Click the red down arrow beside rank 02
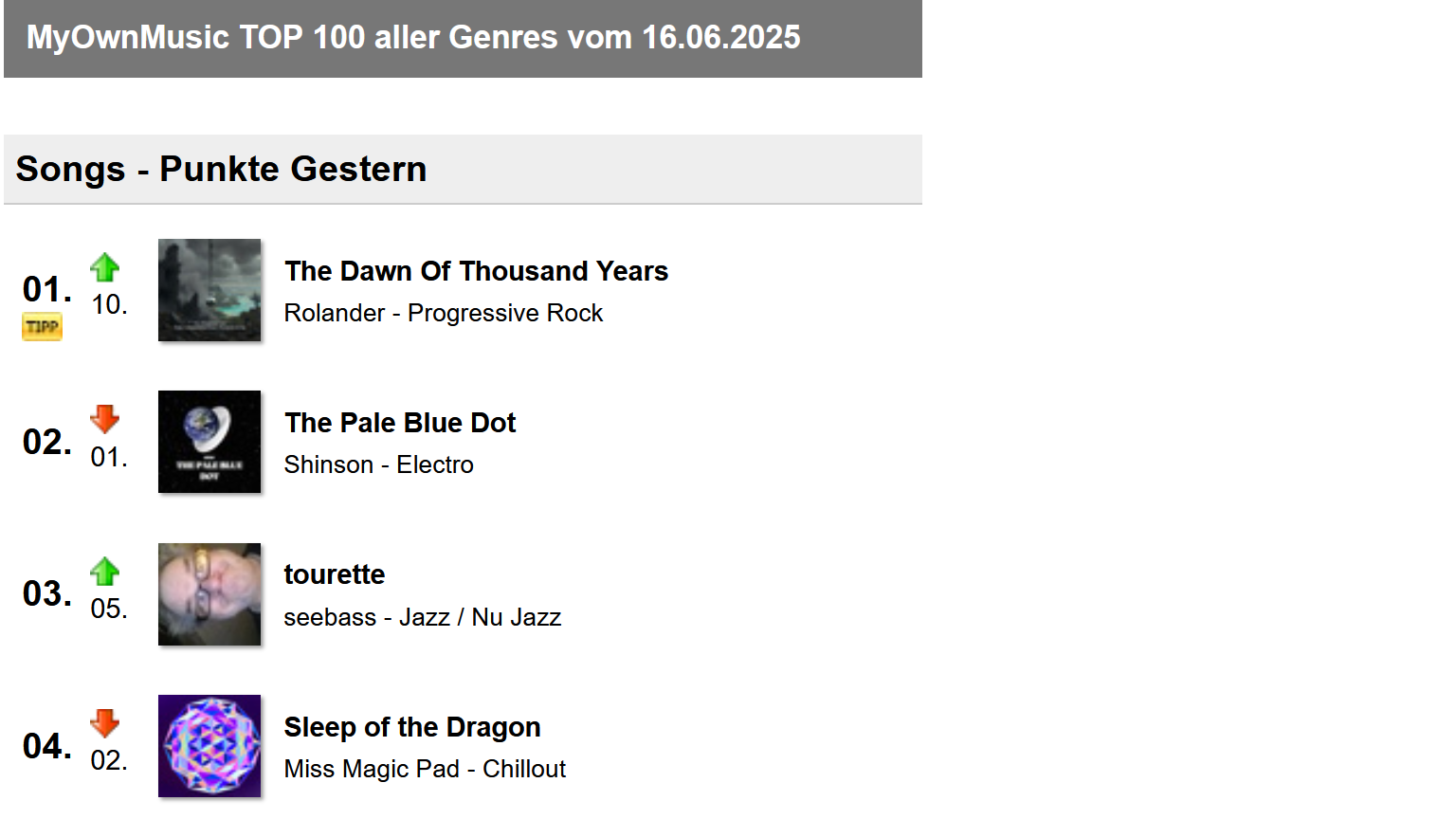The height and width of the screenshot is (819, 1456). point(105,419)
